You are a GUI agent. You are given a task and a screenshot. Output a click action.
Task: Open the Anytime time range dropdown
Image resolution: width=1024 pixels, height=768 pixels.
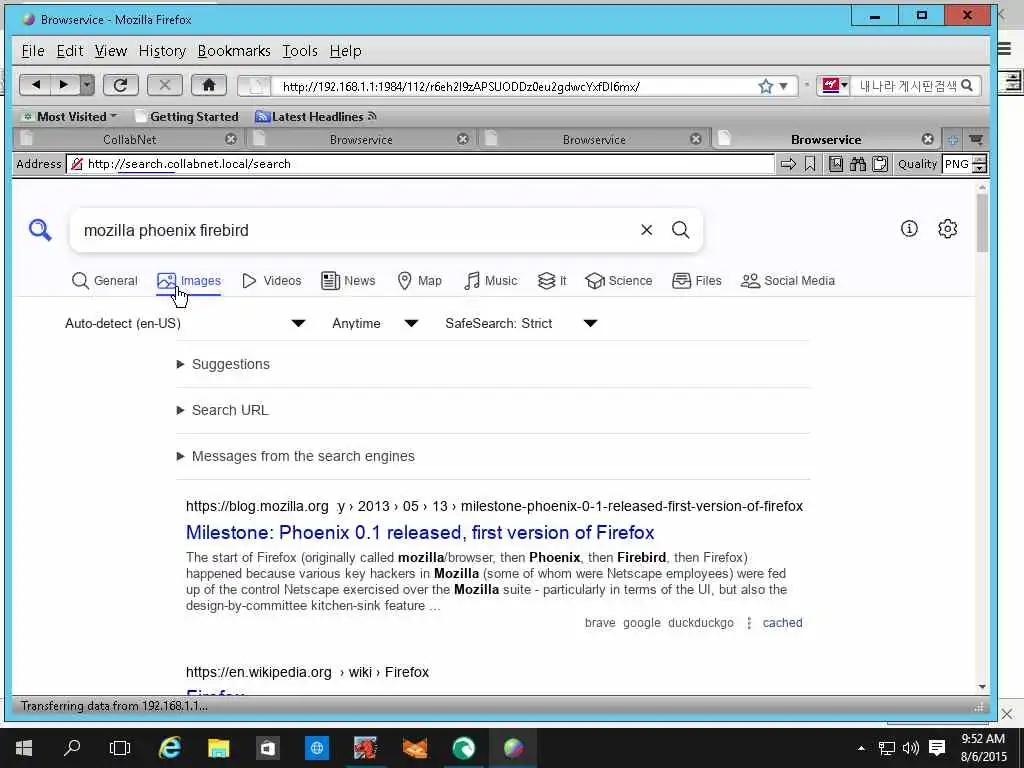point(375,323)
